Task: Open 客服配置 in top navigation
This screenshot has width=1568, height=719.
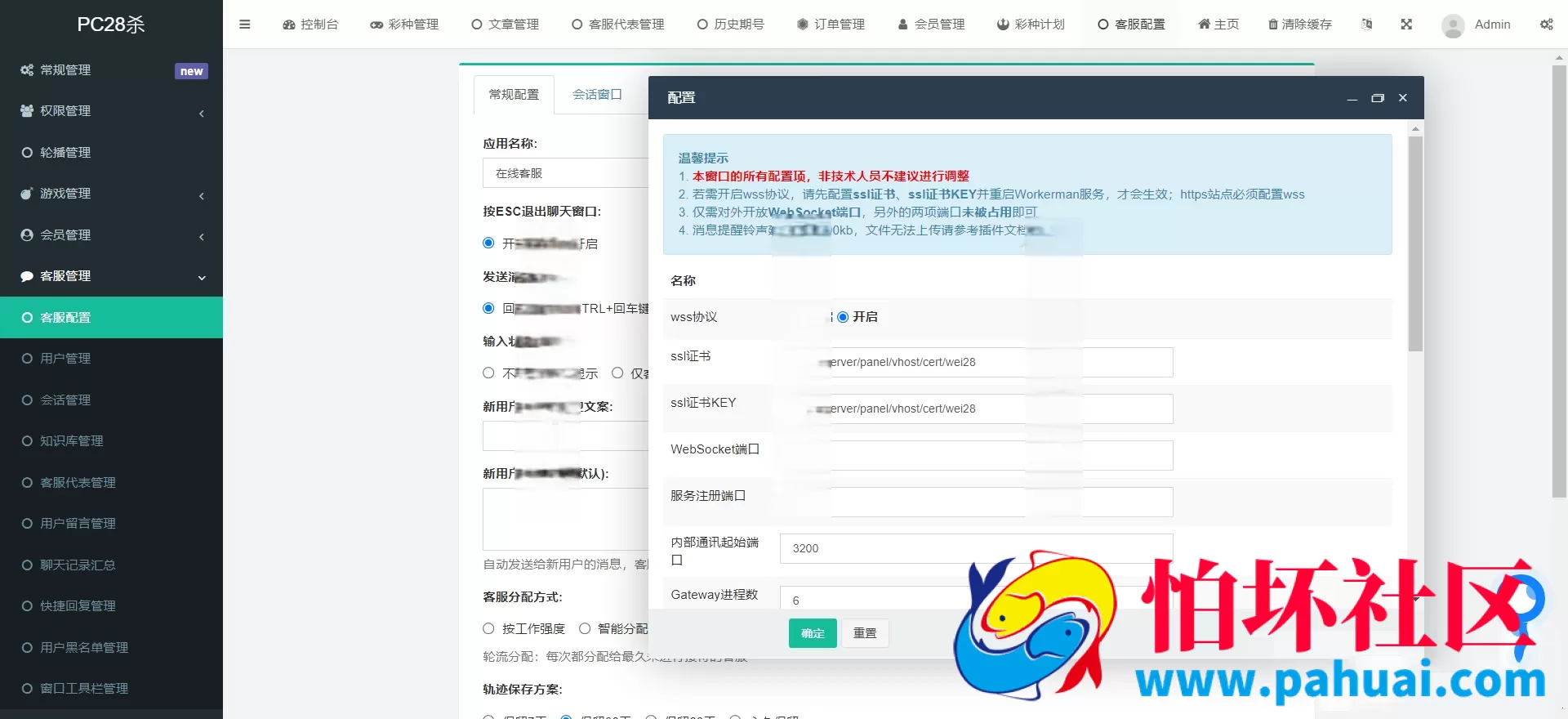Action: point(1131,25)
